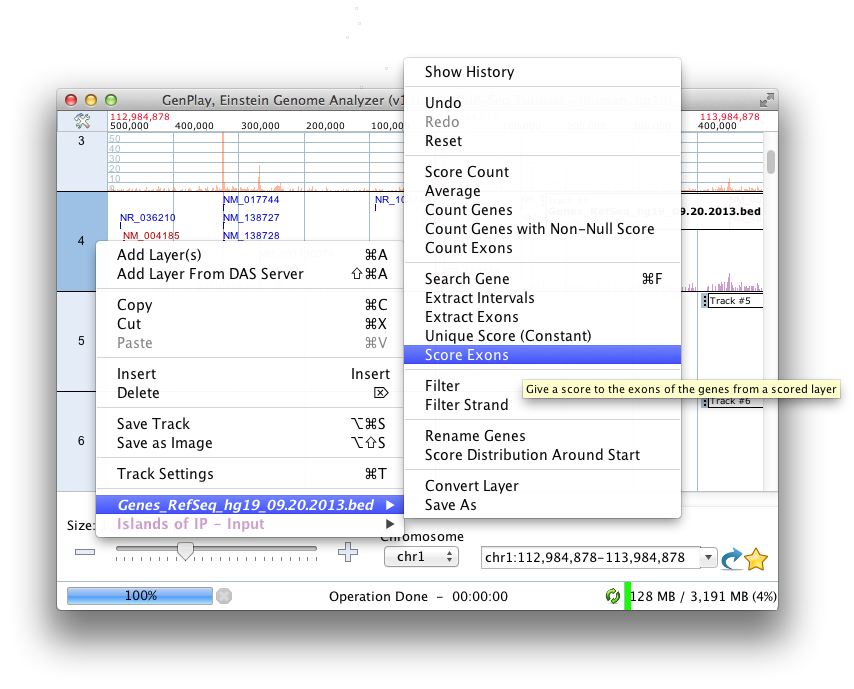Click Add Layer From DAS Server

[x=210, y=274]
